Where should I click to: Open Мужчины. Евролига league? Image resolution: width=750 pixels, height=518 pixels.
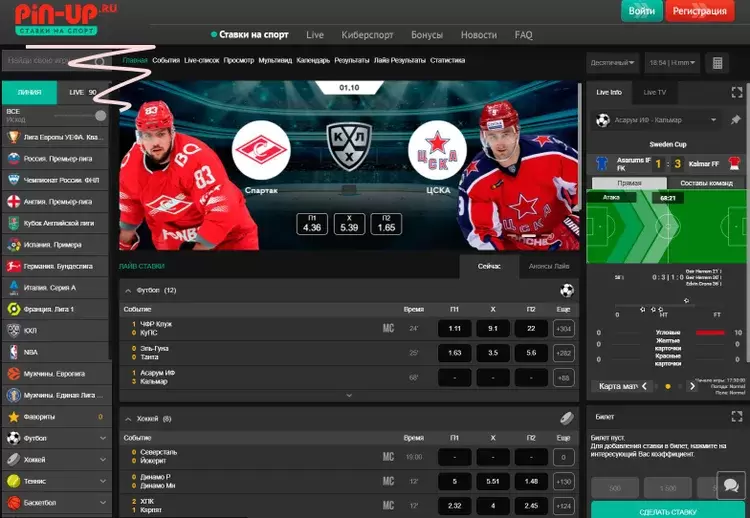point(56,374)
